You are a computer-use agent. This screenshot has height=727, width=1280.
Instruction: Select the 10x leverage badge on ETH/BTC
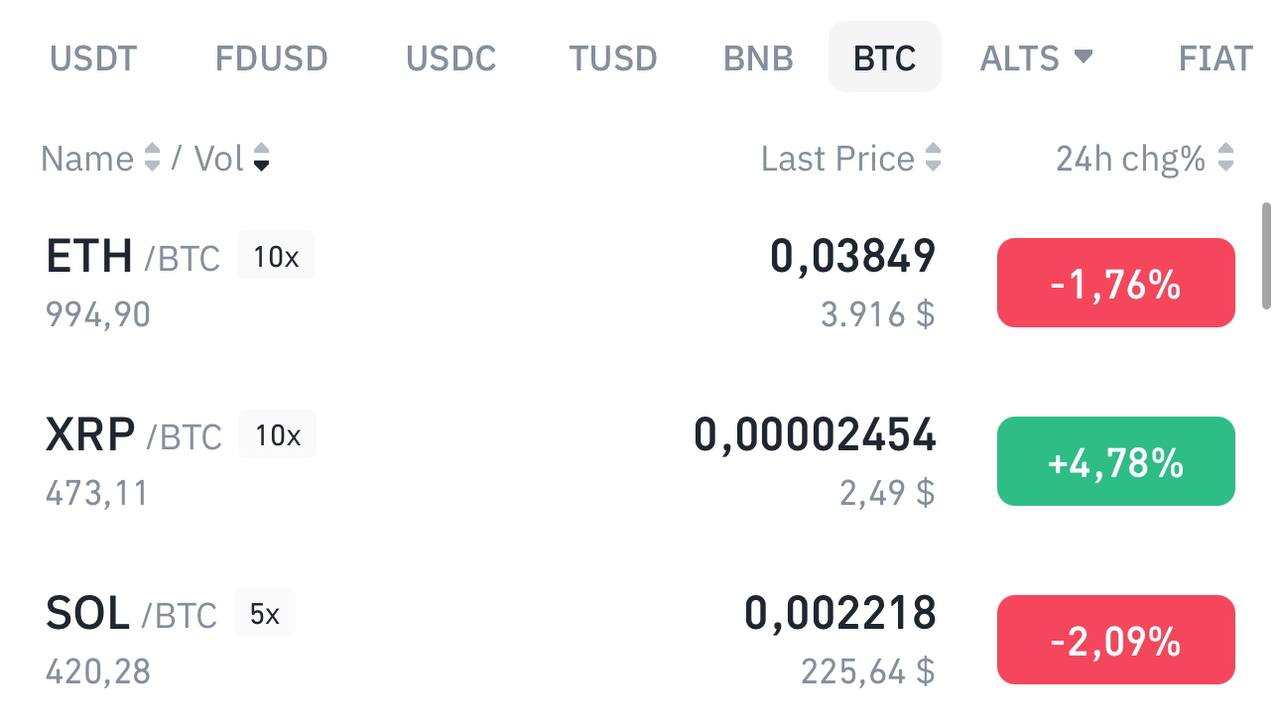275,256
